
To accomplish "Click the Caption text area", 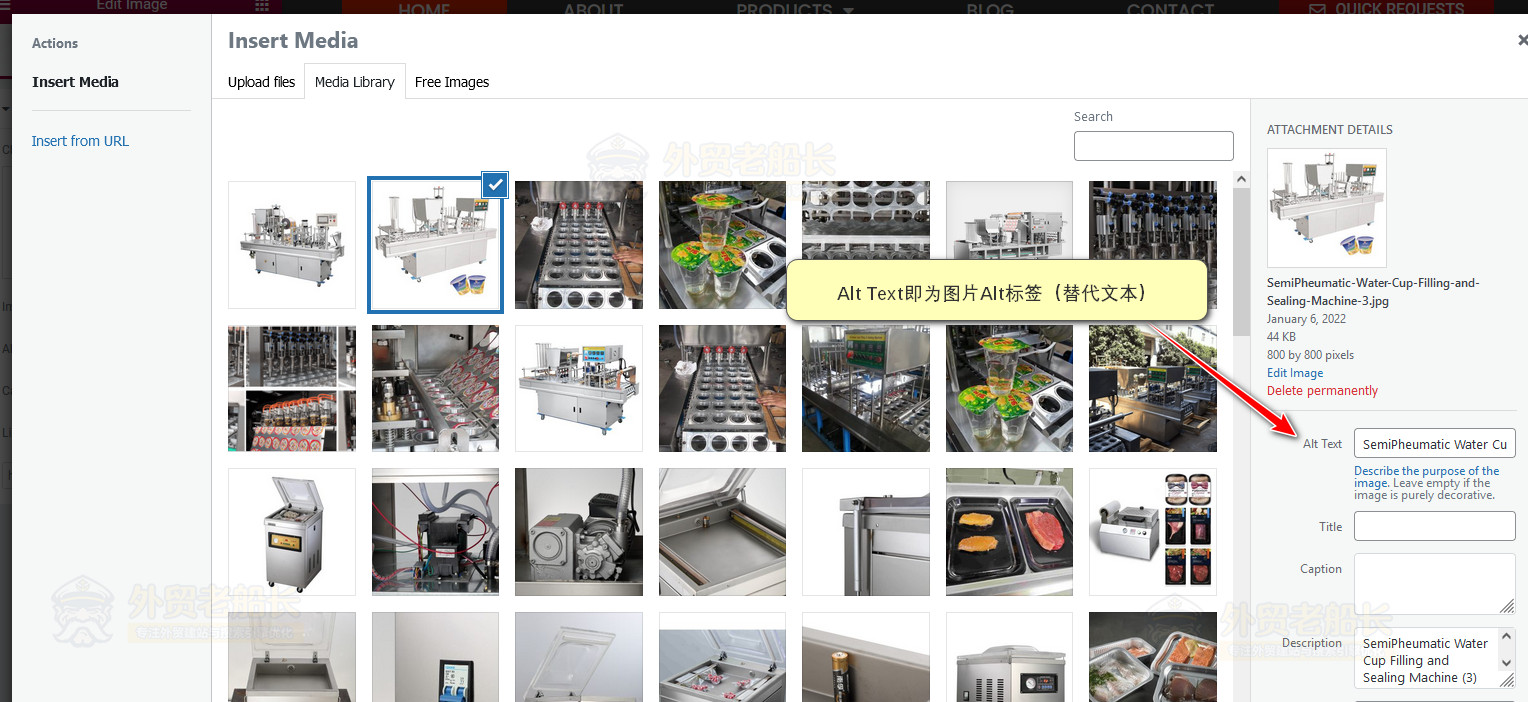I will [x=1434, y=583].
